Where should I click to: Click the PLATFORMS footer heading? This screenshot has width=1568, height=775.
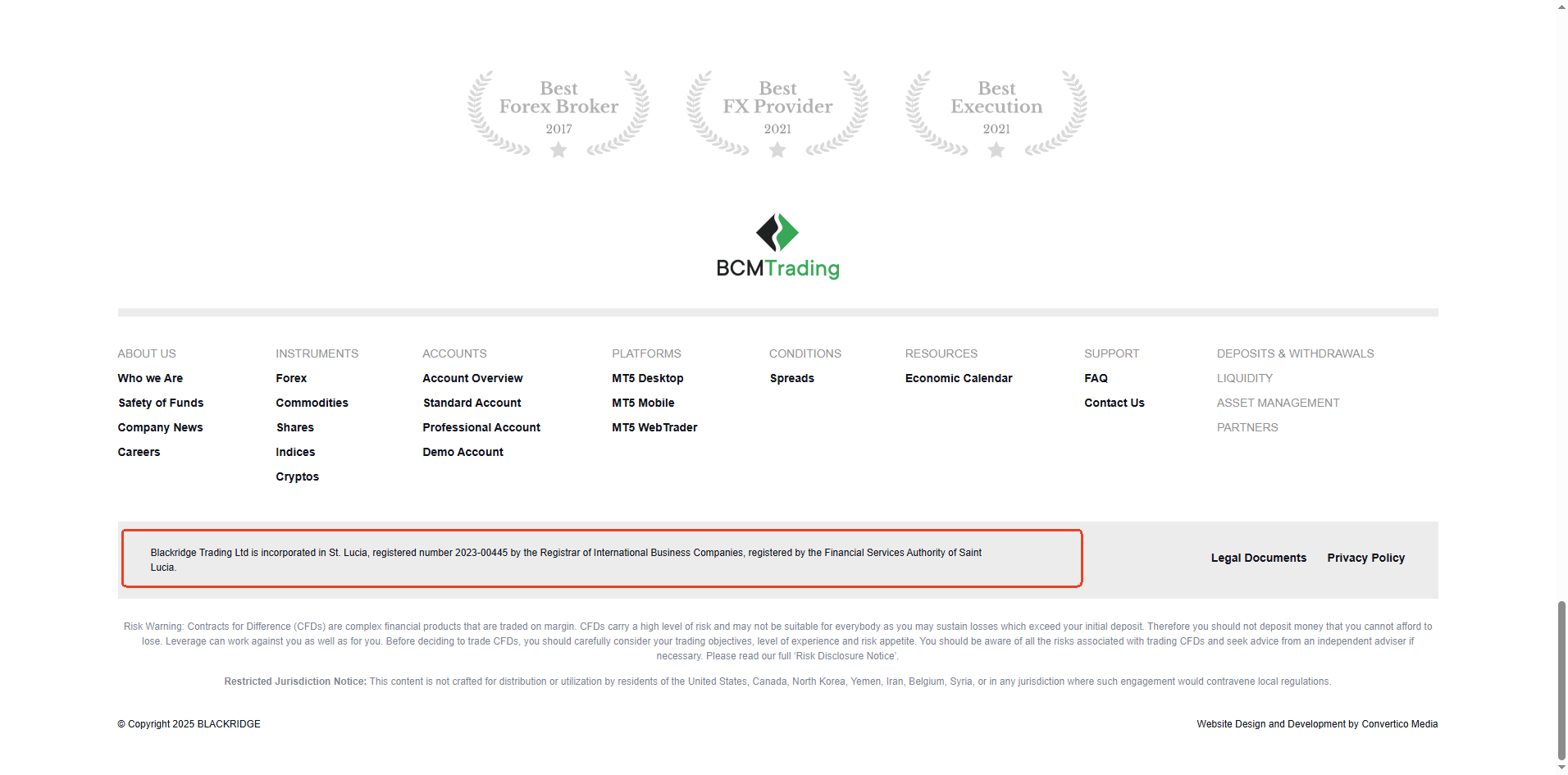[646, 353]
